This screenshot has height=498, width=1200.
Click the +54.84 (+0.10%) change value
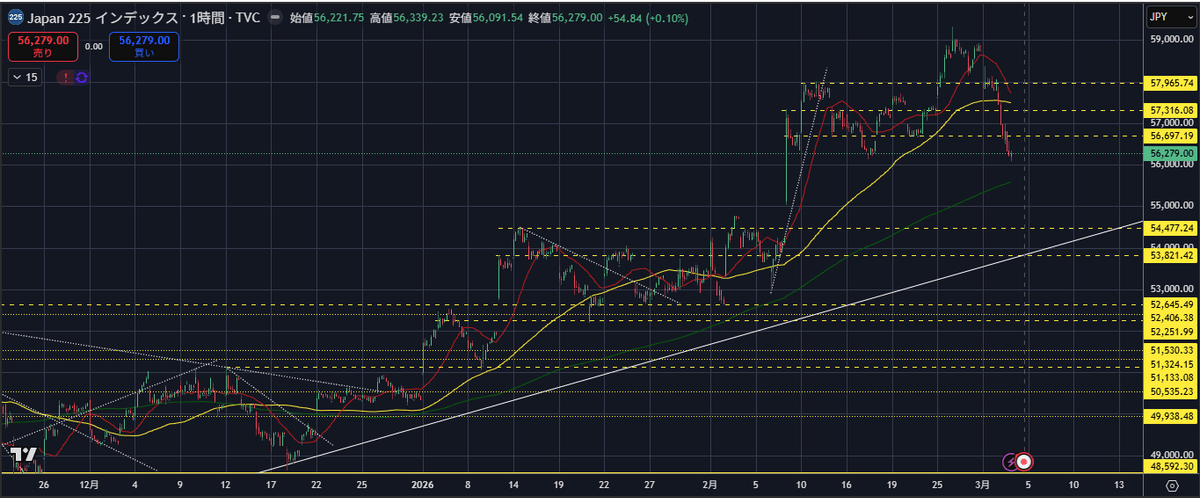tap(648, 17)
